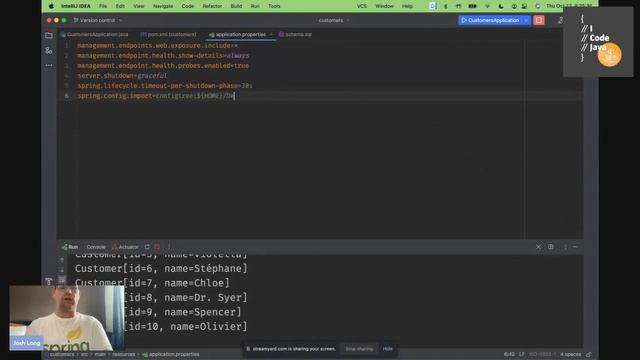Open the Code menu

point(188,6)
